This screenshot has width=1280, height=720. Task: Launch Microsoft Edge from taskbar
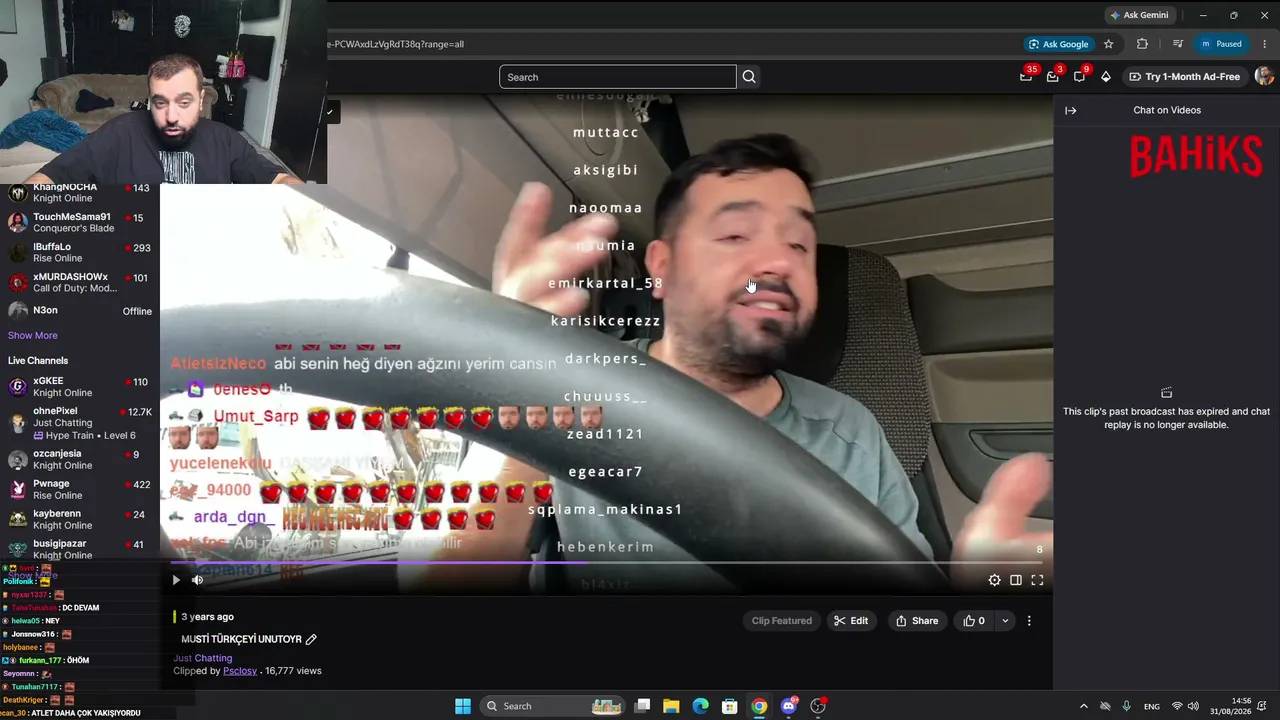[x=701, y=706]
